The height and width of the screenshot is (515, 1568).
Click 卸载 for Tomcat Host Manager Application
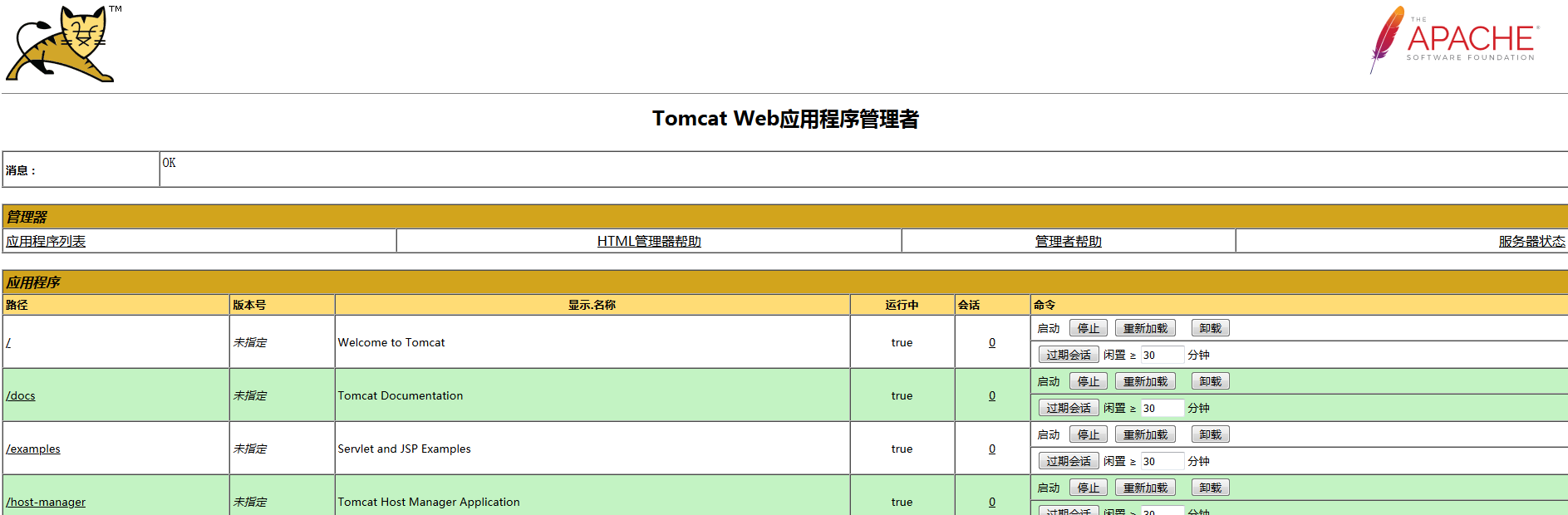pos(1211,488)
